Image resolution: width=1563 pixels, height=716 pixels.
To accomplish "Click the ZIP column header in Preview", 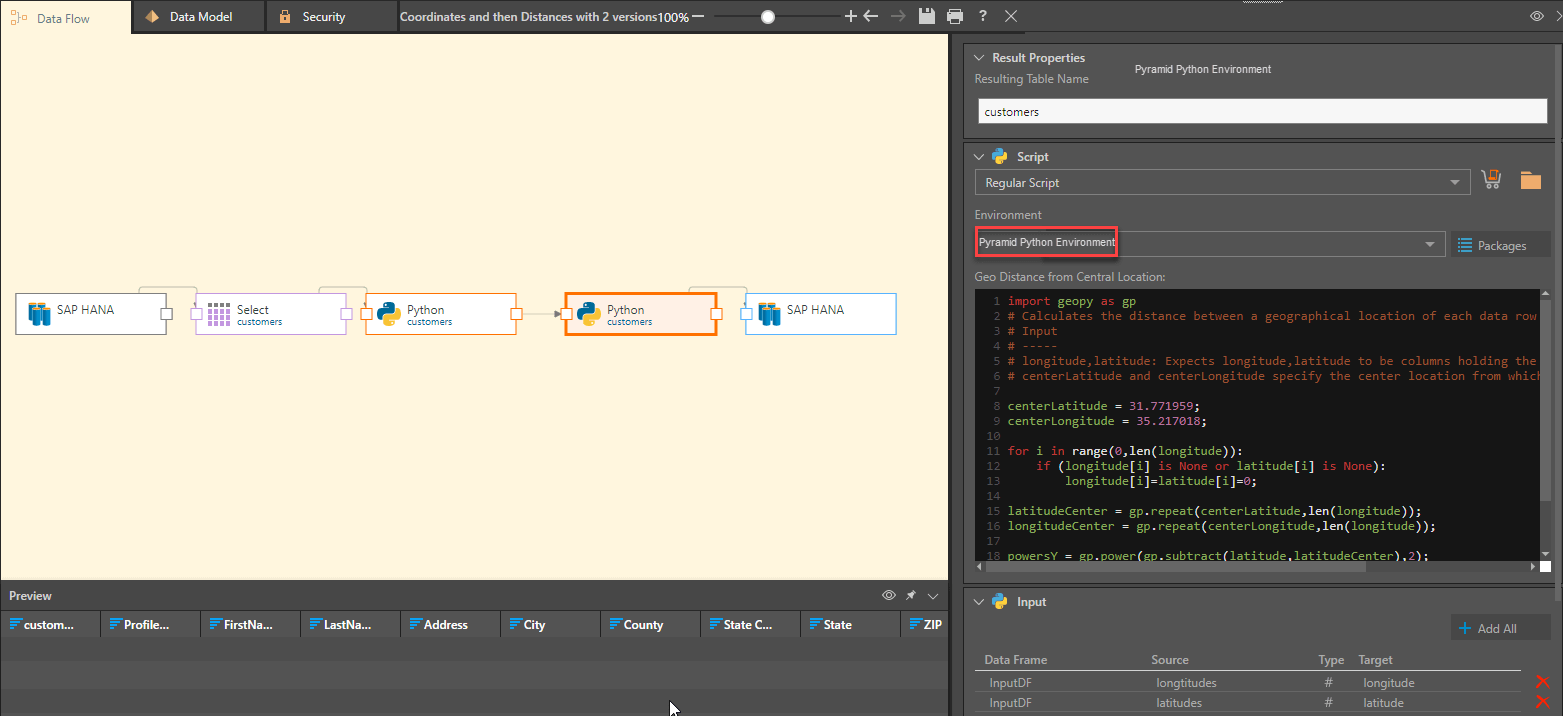I will coord(924,625).
